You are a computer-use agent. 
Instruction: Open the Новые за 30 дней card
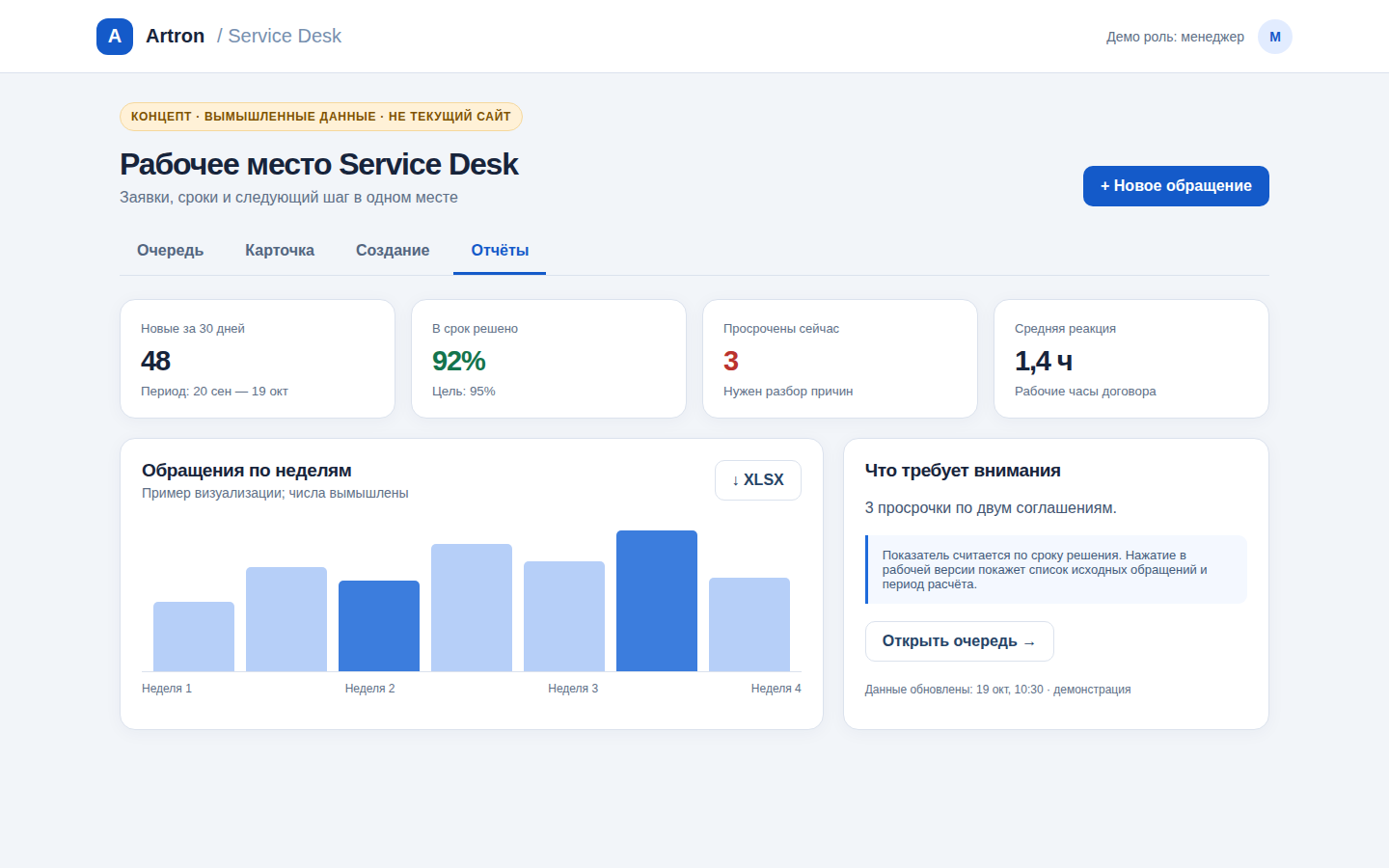258,359
